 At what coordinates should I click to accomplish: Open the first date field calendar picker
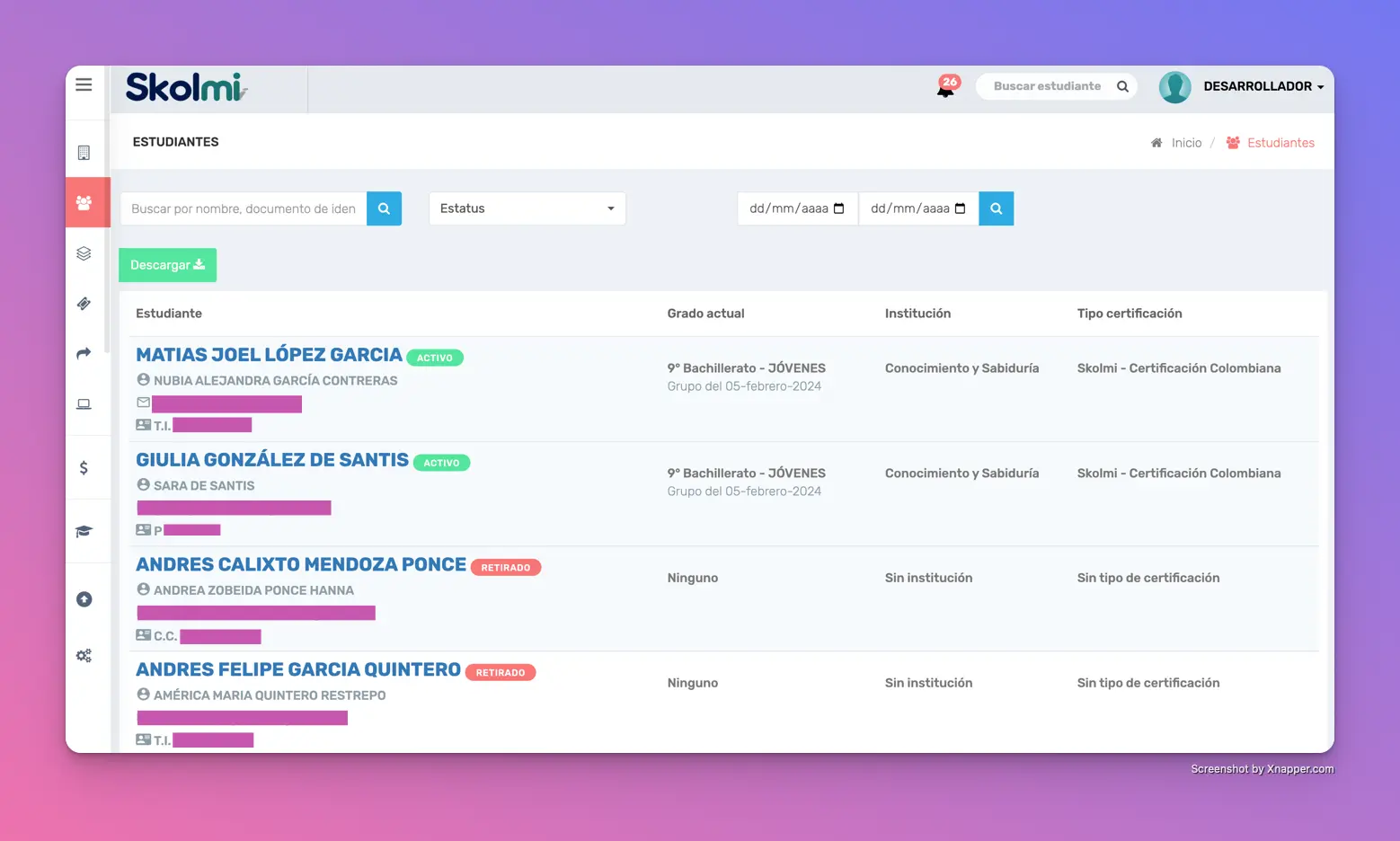[x=839, y=208]
